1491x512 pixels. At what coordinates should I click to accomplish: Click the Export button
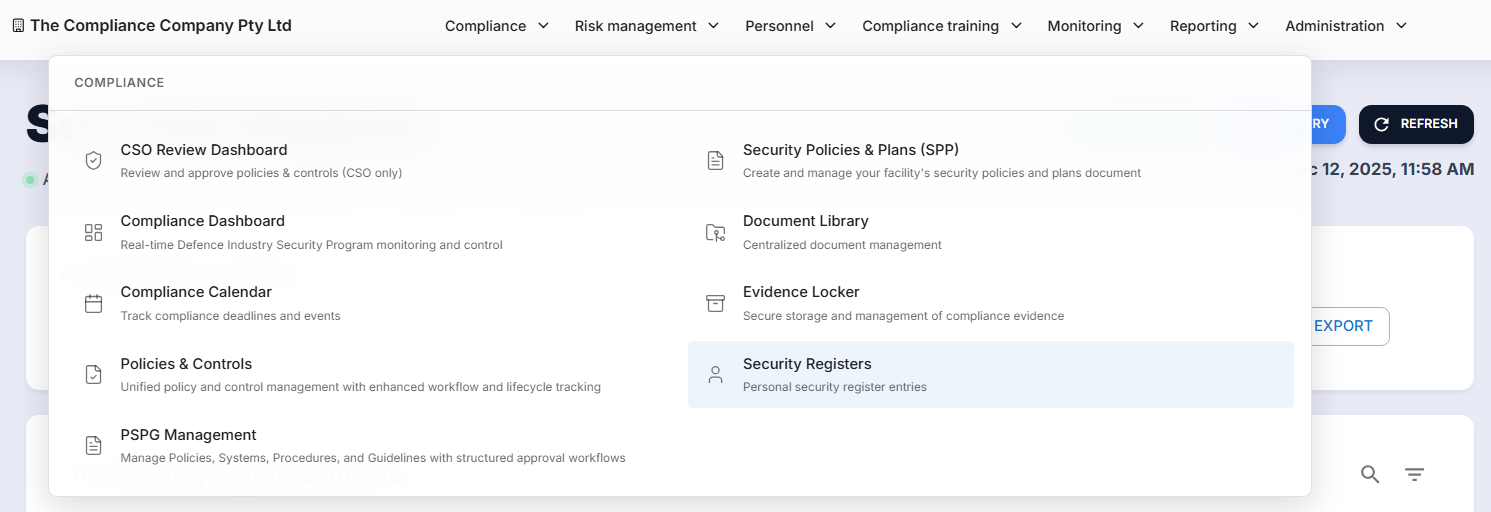click(x=1343, y=326)
